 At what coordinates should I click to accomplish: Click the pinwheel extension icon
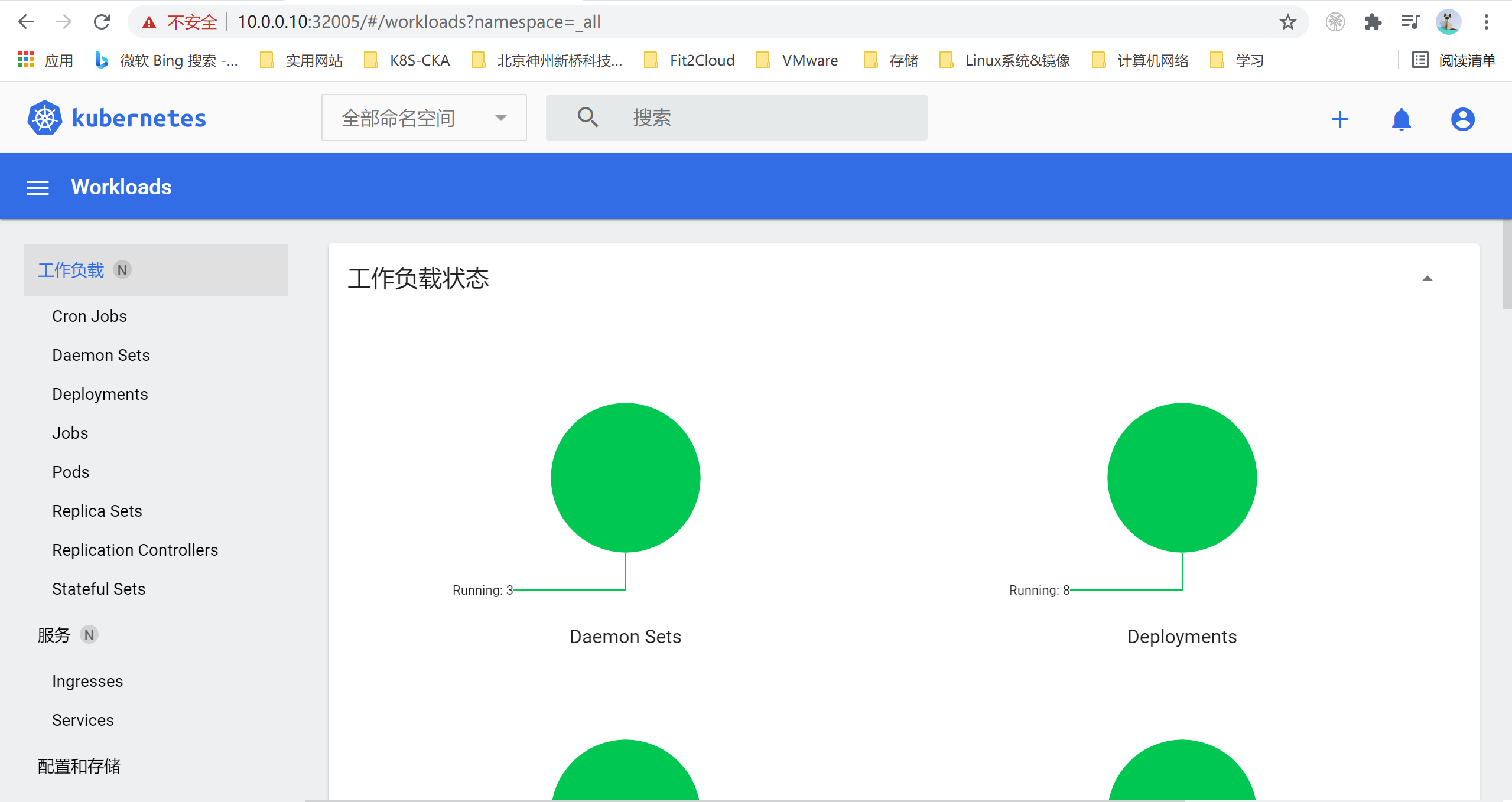pos(1335,22)
